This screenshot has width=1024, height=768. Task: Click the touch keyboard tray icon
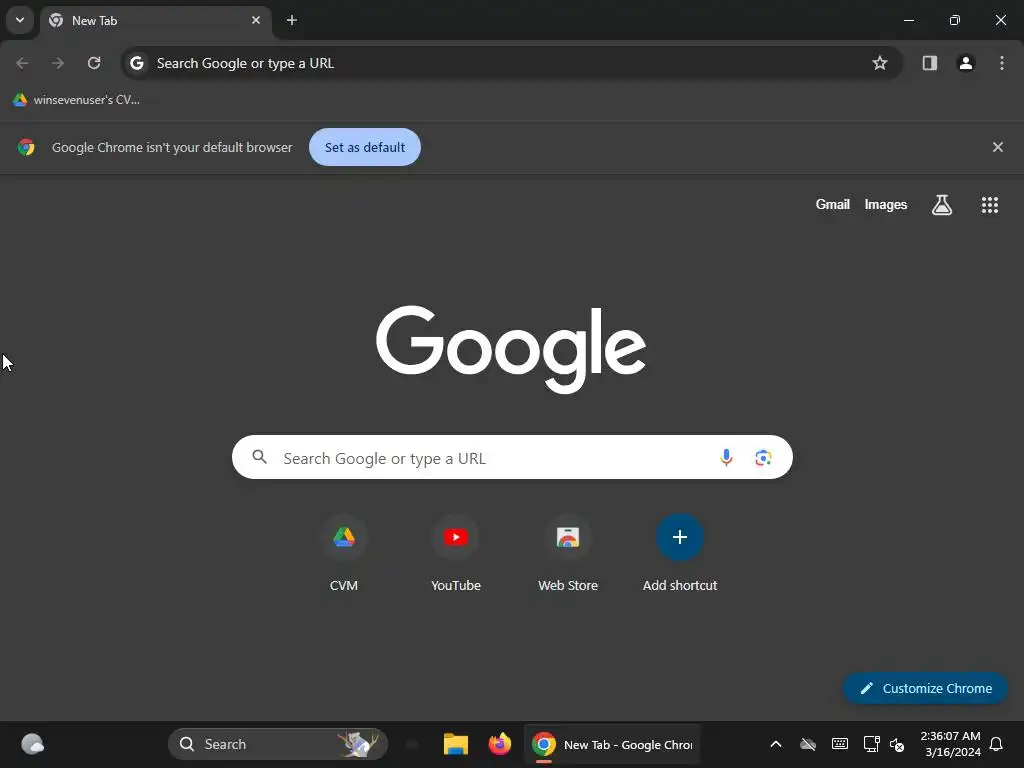click(x=840, y=744)
